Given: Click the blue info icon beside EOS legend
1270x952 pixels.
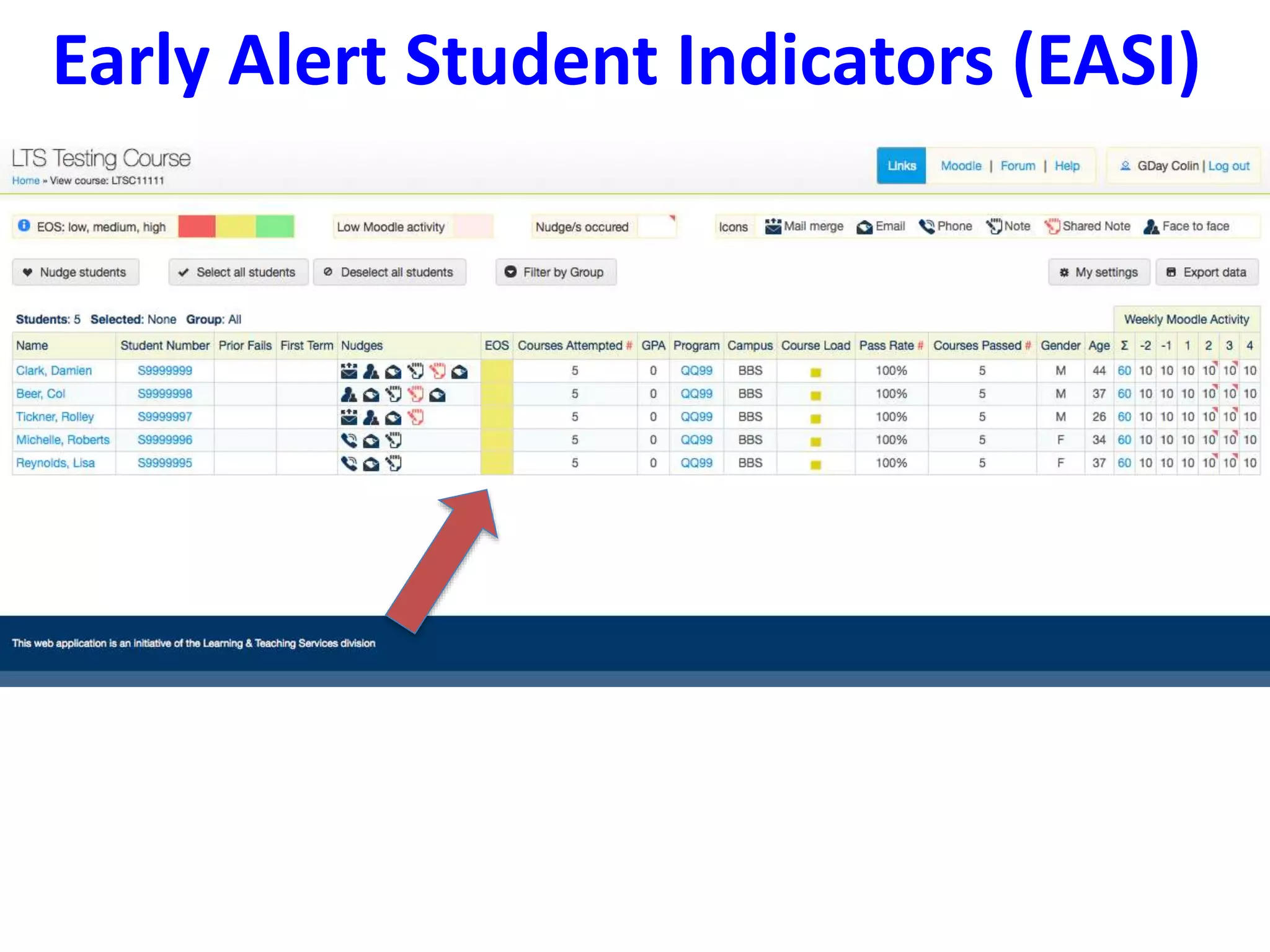Looking at the screenshot, I should pos(24,226).
